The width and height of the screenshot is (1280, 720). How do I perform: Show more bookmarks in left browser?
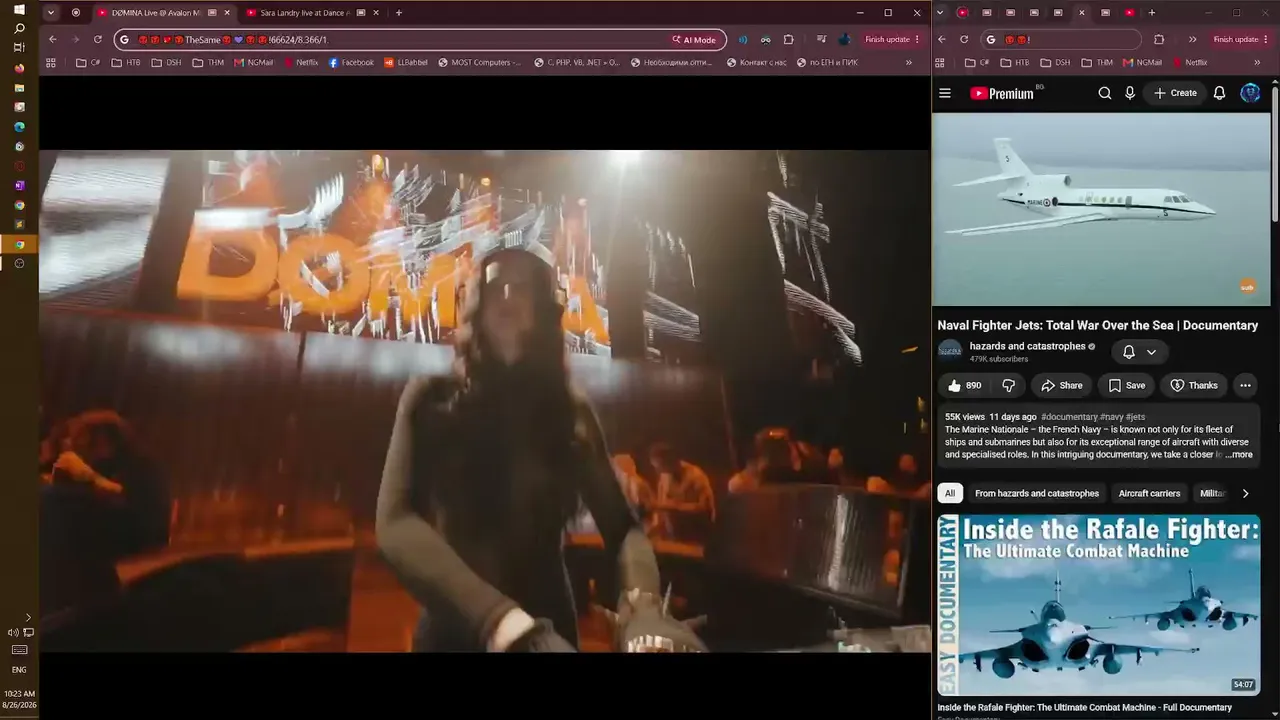[x=909, y=62]
